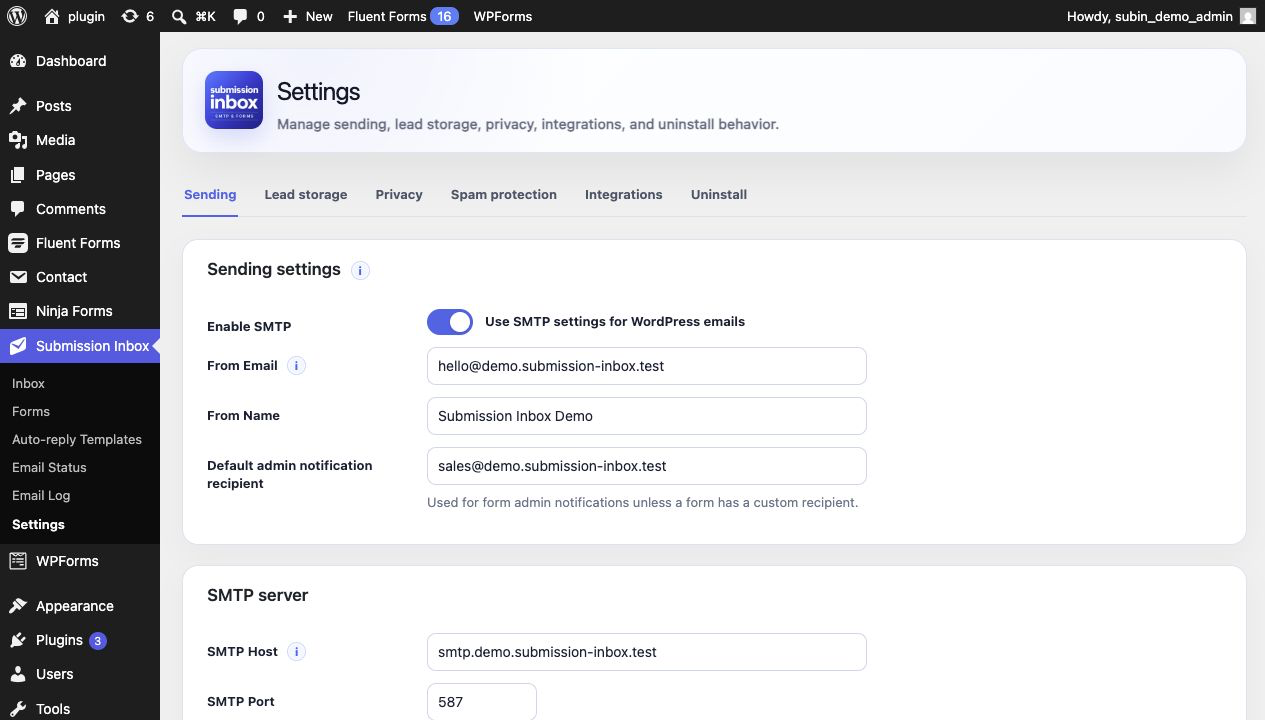Click info icon beside Sending settings
This screenshot has height=720, width=1265.
tap(361, 270)
